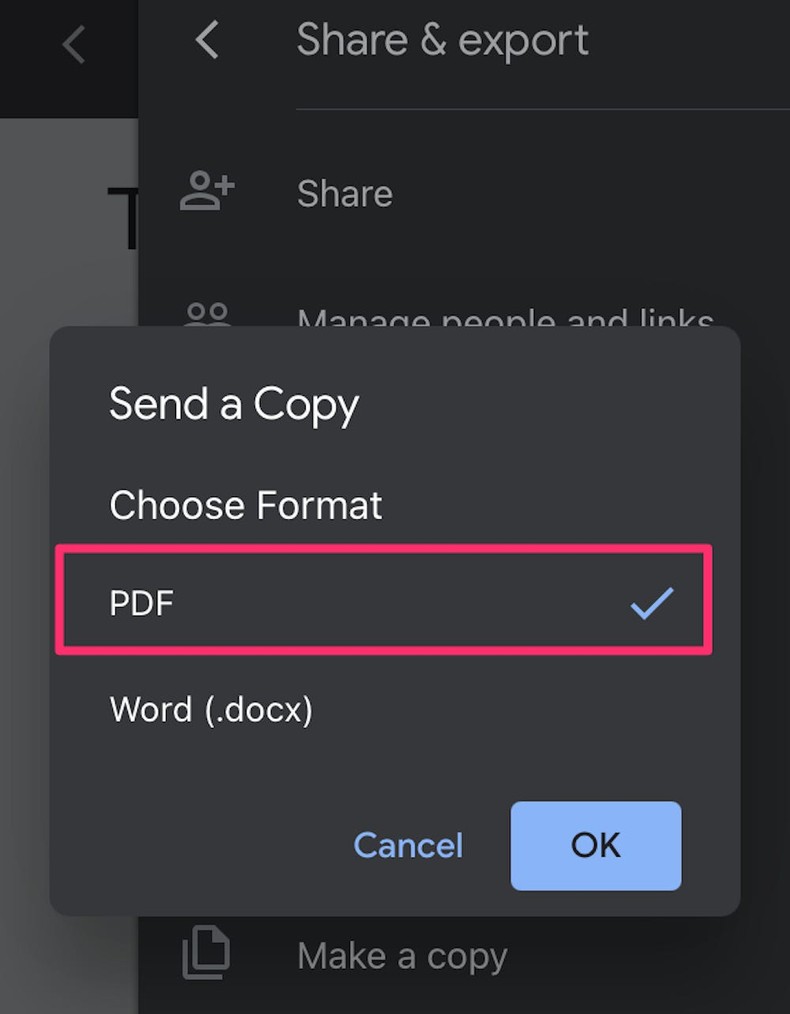The width and height of the screenshot is (790, 1014).
Task: Switch the copy format to Word (.docx)
Action: 211,710
